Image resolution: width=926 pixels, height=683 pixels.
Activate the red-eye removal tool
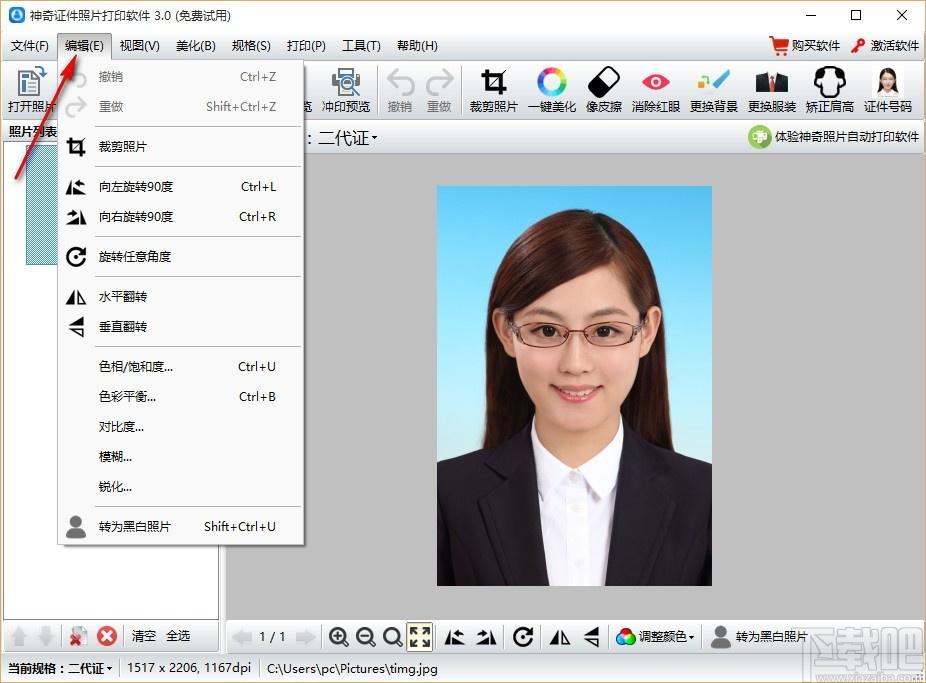(656, 90)
